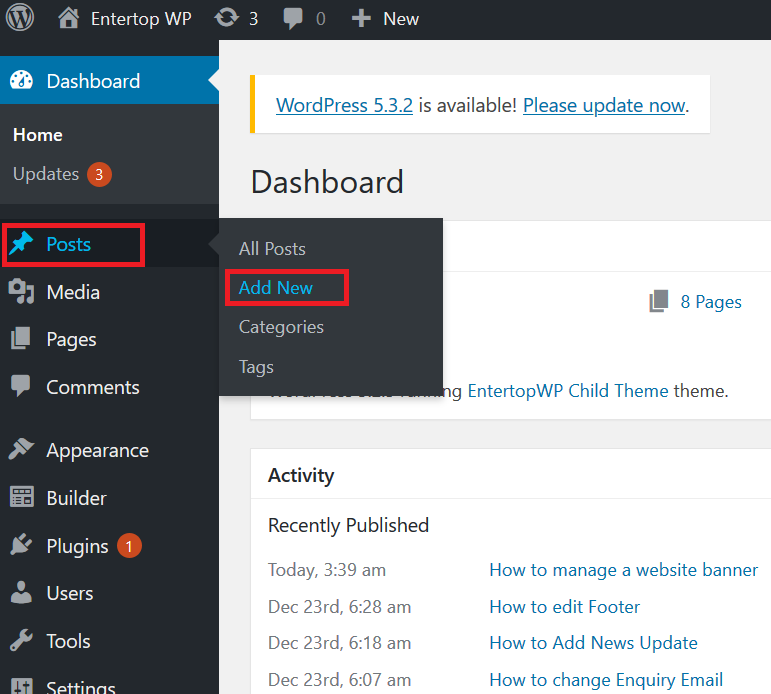Open the EntertopWP Child Theme link

[x=568, y=391]
